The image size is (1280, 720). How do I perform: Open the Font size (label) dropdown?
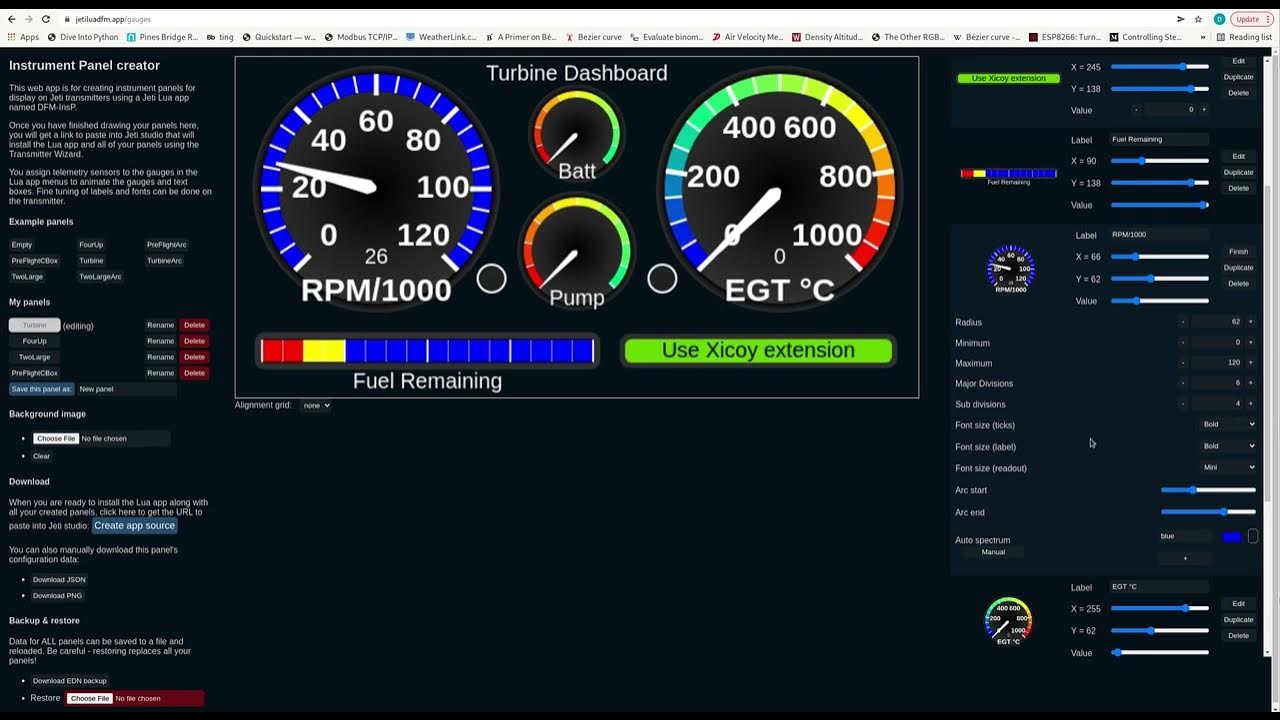(1229, 446)
